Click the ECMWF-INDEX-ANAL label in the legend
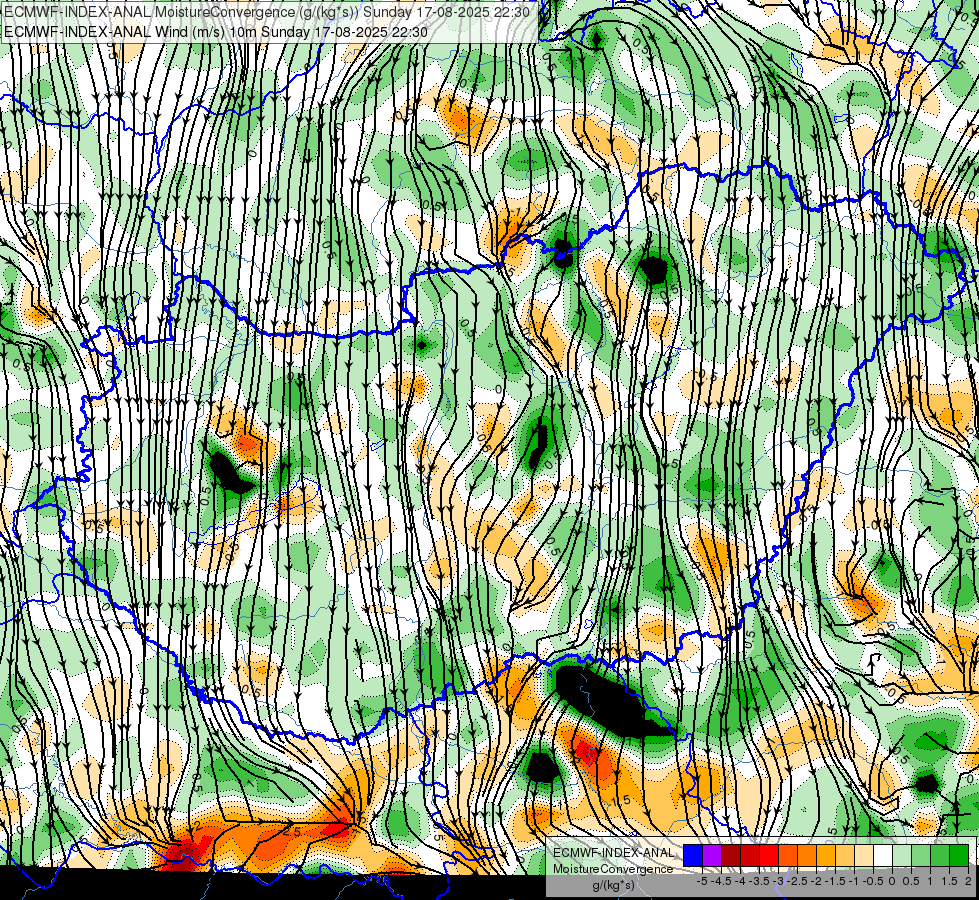Image resolution: width=979 pixels, height=900 pixels. [x=614, y=853]
